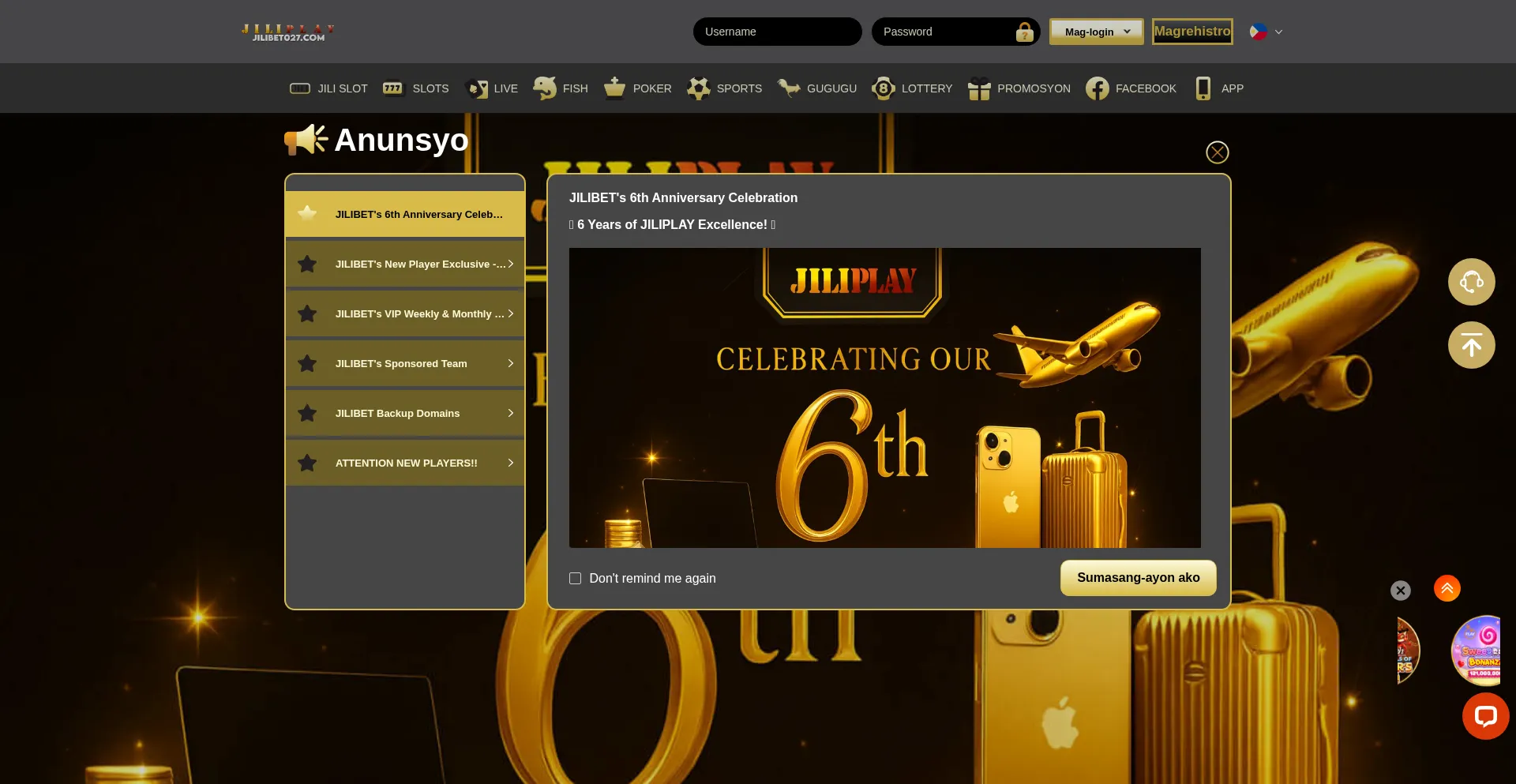Click the Sumasang-ayon ako button
Viewport: 1516px width, 784px height.
[x=1138, y=578]
